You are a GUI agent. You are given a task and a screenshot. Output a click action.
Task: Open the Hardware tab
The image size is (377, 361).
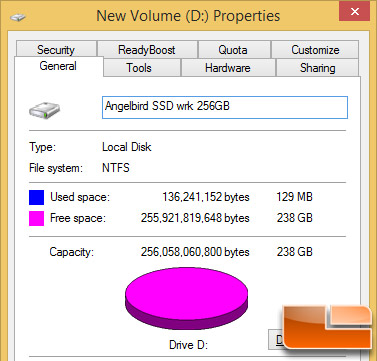[228, 68]
